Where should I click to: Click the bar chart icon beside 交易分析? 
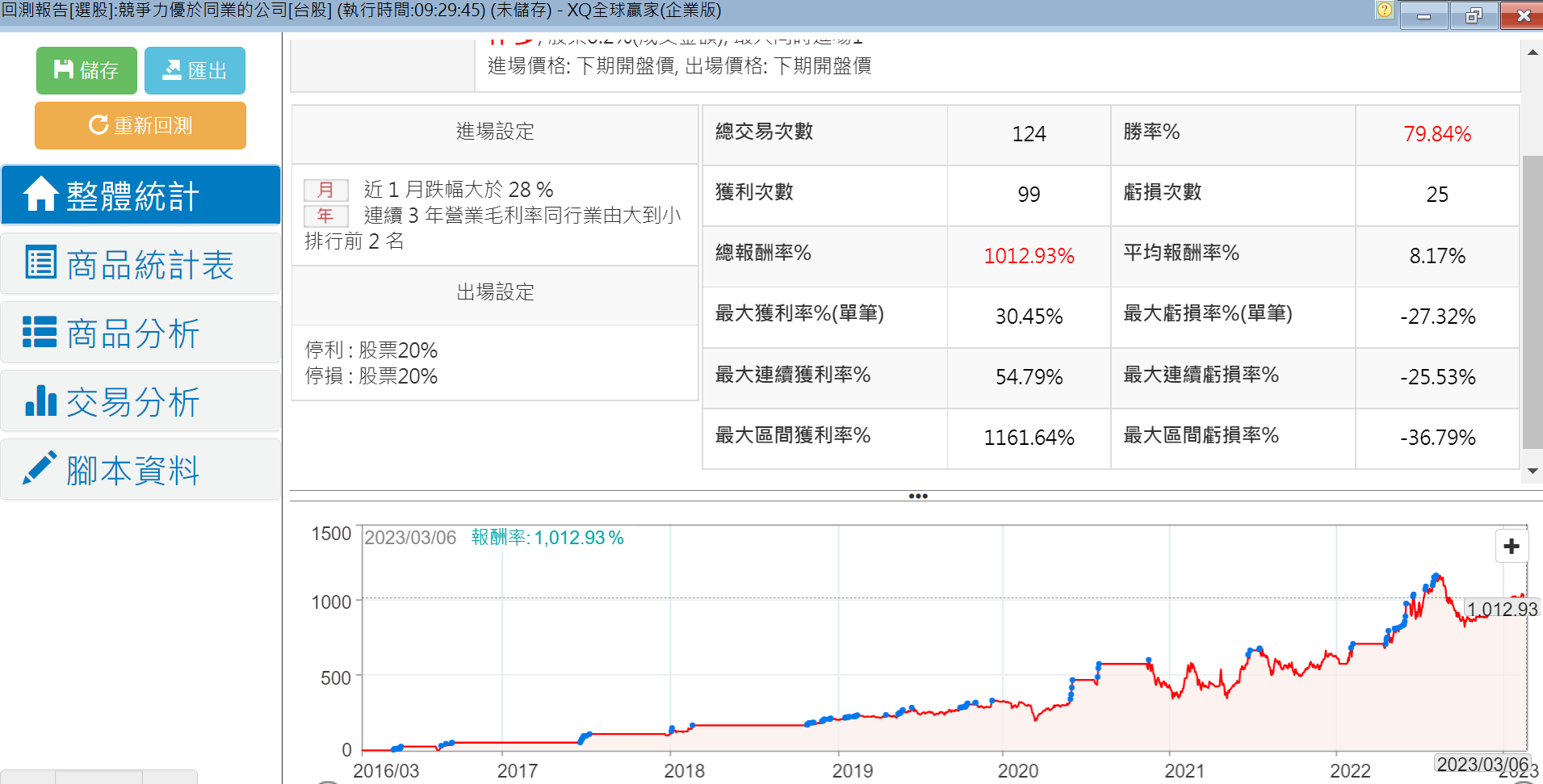pyautogui.click(x=40, y=400)
